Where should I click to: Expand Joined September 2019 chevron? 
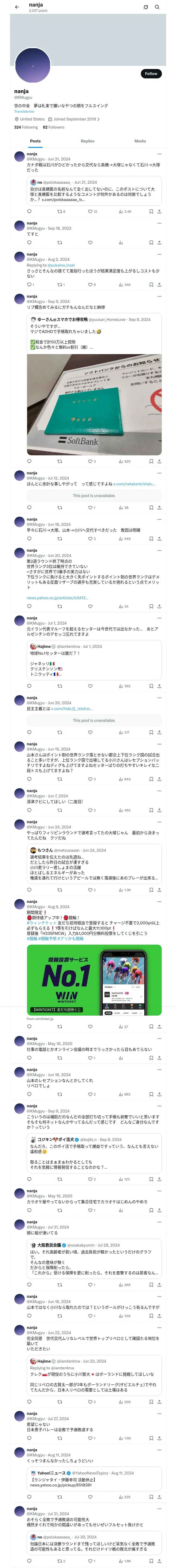coord(98,119)
